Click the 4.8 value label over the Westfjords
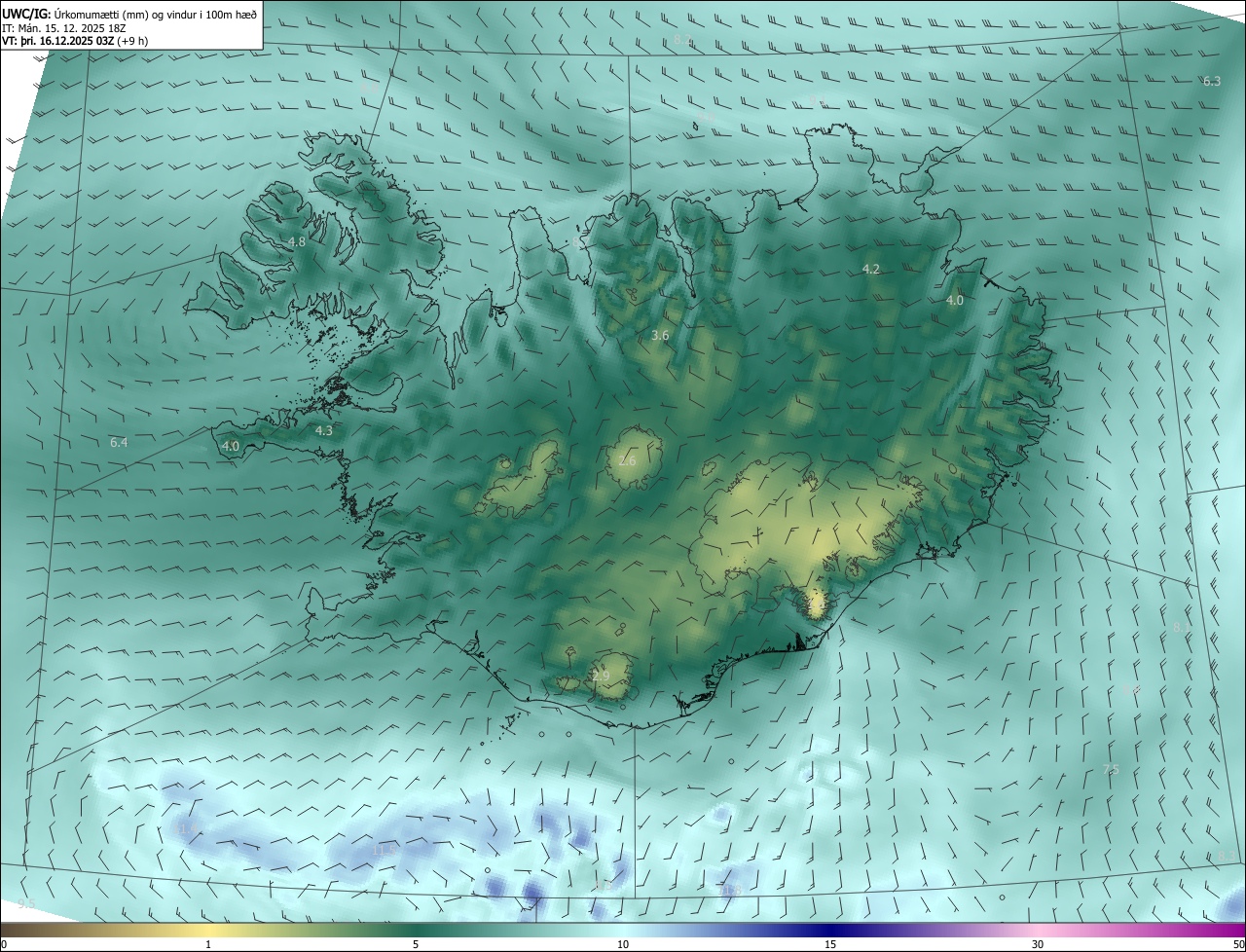Viewport: 1246px width, 952px height. click(297, 241)
